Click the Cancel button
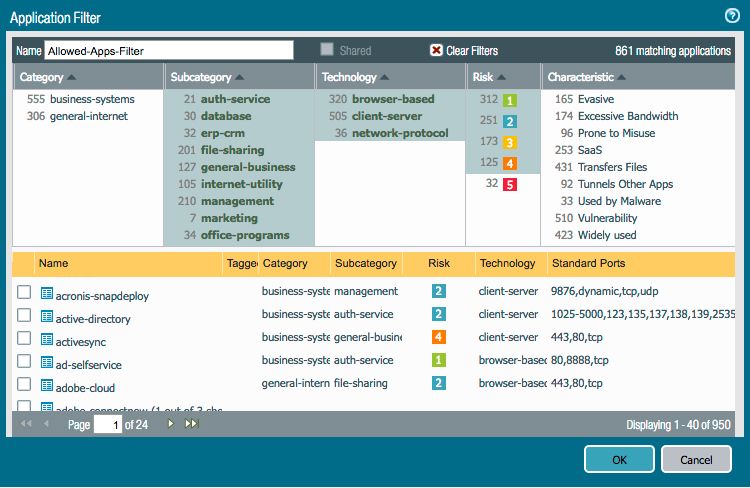The width and height of the screenshot is (750, 488). coord(696,459)
